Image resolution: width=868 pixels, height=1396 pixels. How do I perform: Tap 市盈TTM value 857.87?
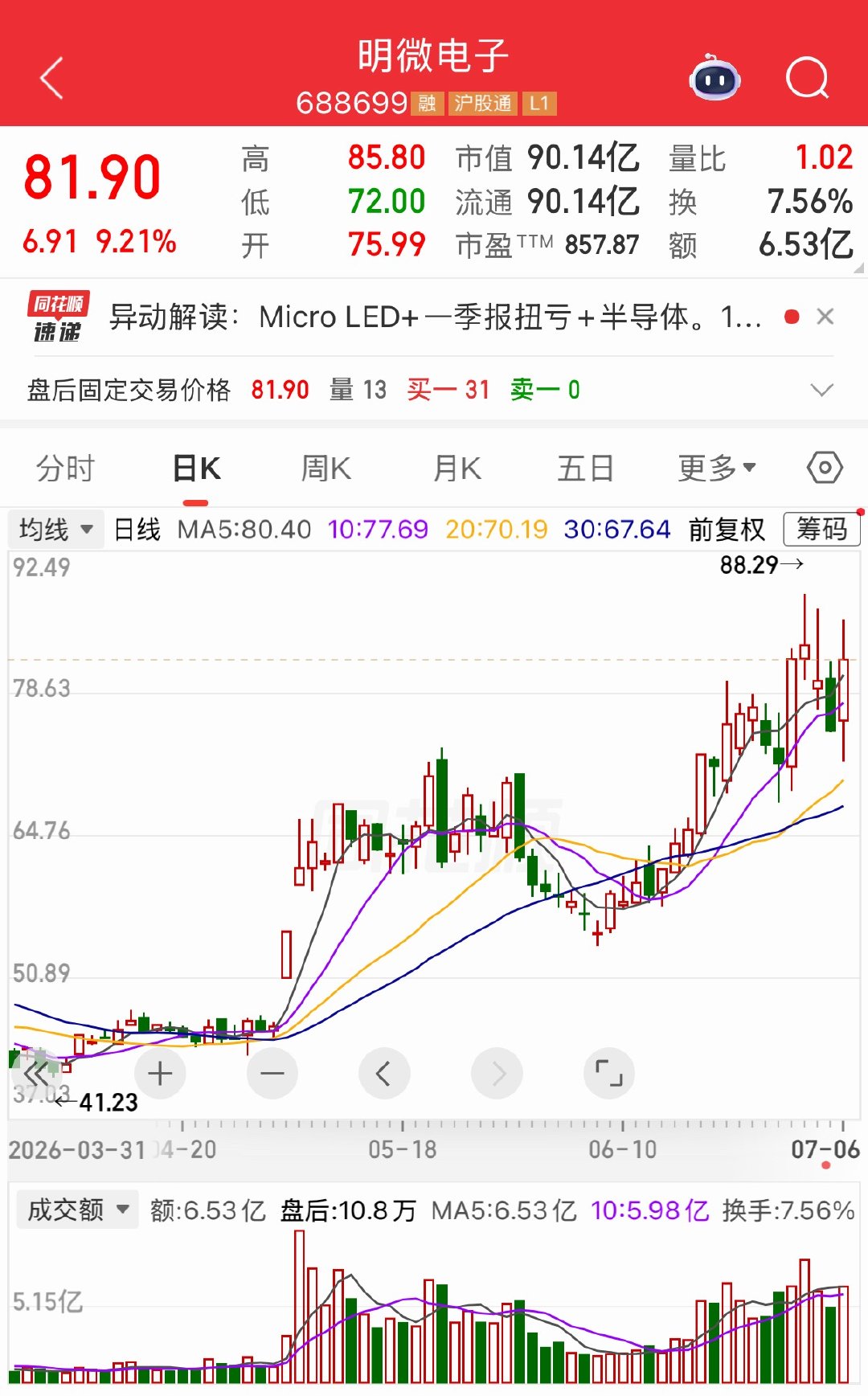(x=602, y=244)
